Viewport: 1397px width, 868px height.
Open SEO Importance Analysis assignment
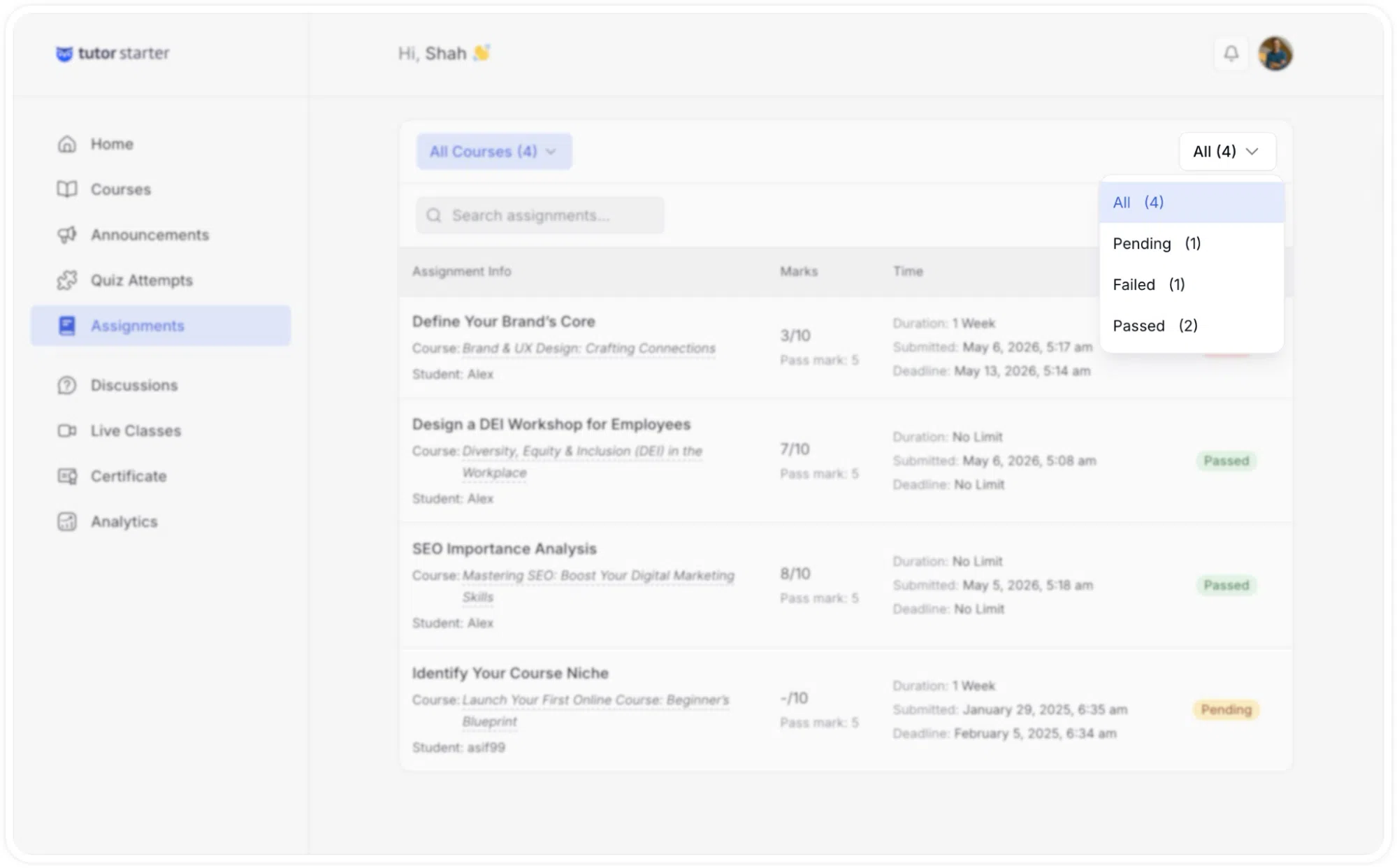[505, 549]
